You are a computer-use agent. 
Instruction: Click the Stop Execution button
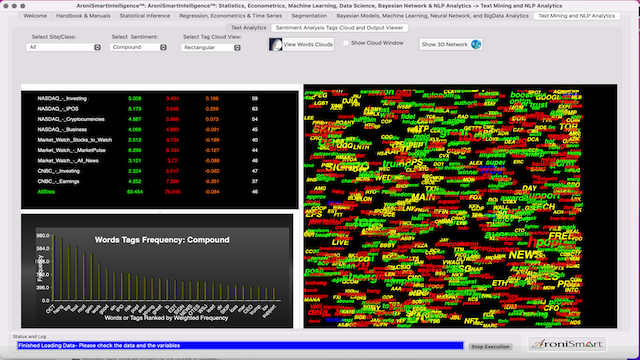point(490,347)
